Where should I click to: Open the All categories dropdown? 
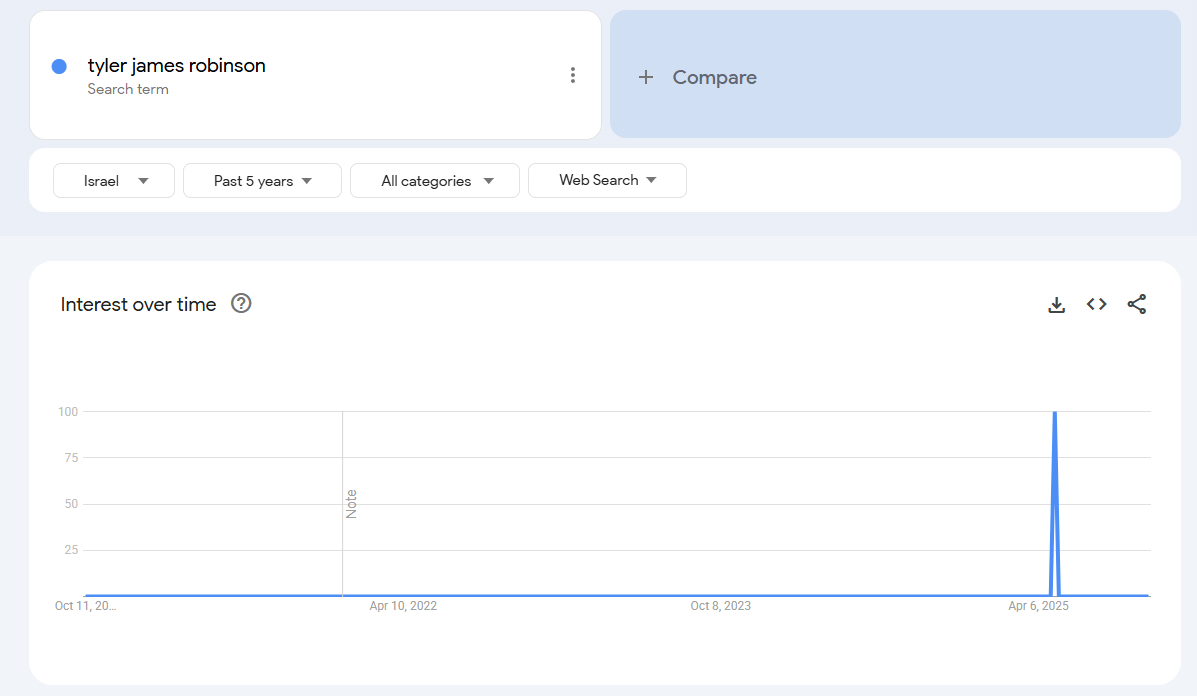tap(434, 181)
